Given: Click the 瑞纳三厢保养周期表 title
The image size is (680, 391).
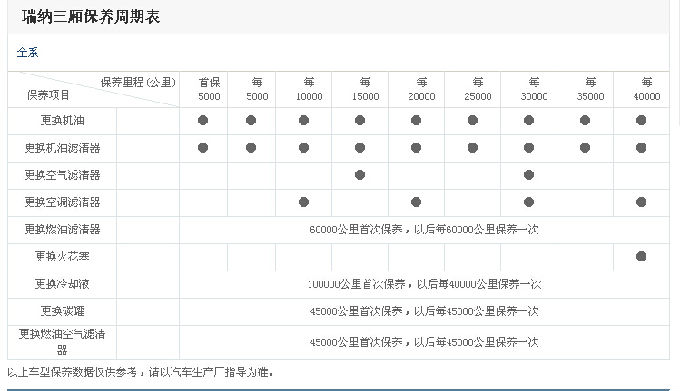Looking at the screenshot, I should pos(91,17).
